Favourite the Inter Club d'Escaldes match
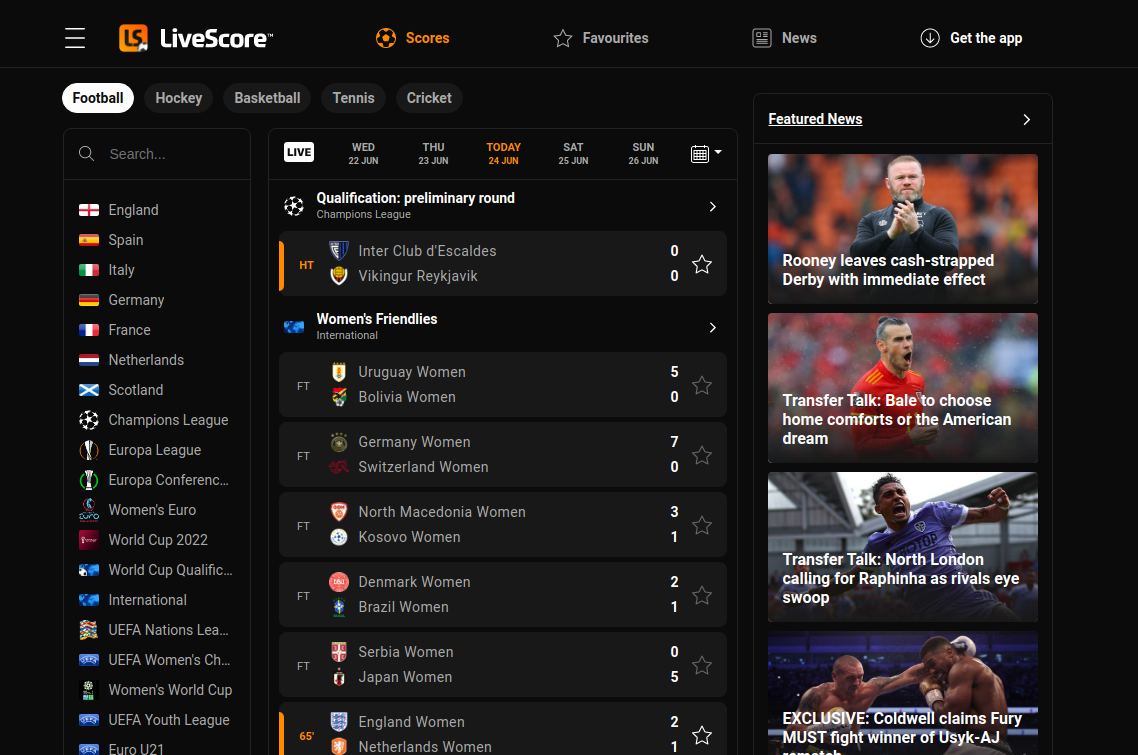Image resolution: width=1138 pixels, height=755 pixels. pos(702,264)
